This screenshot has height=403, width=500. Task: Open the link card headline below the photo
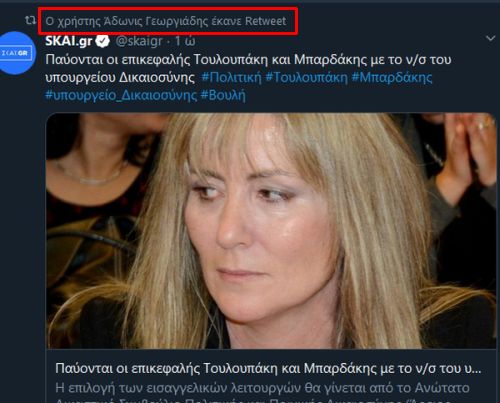coord(268,369)
